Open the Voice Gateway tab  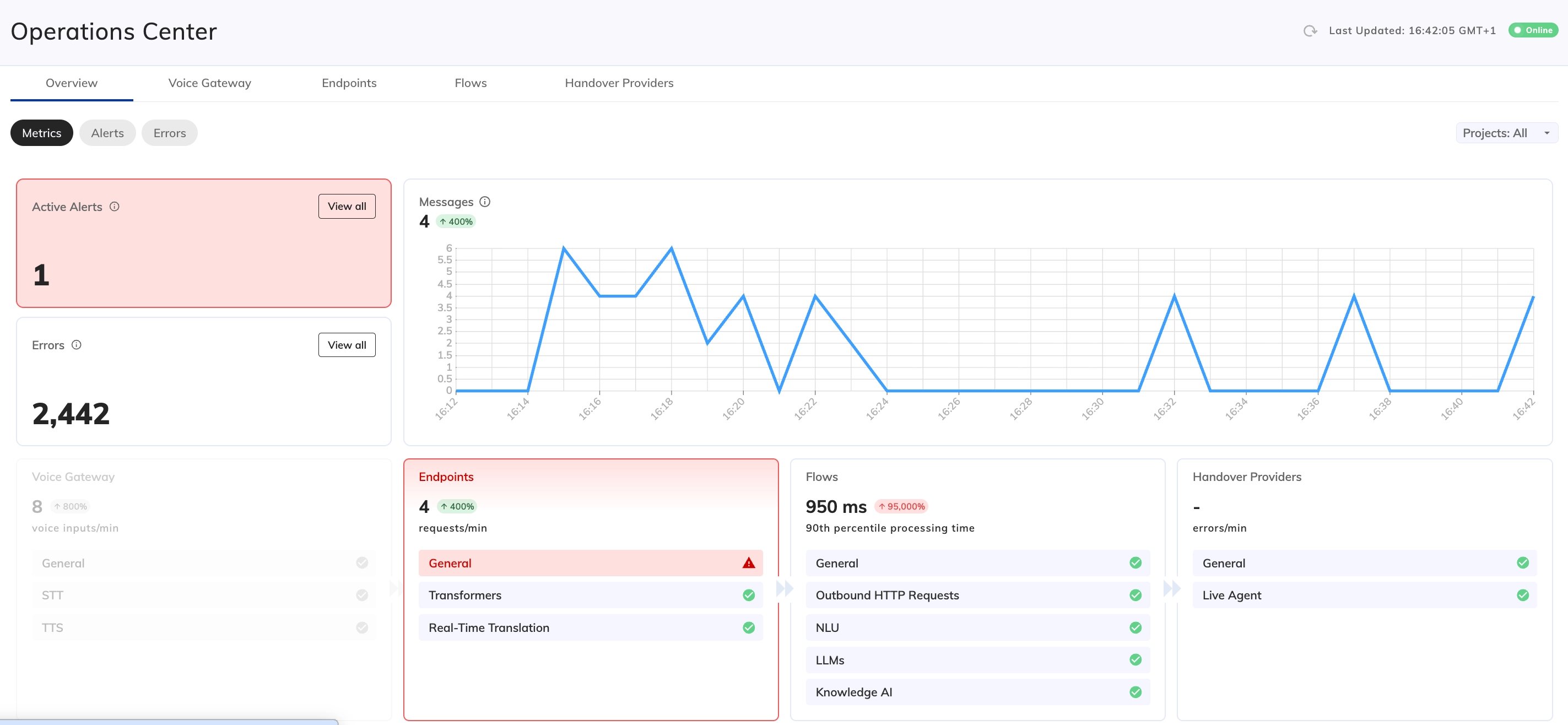(x=209, y=83)
